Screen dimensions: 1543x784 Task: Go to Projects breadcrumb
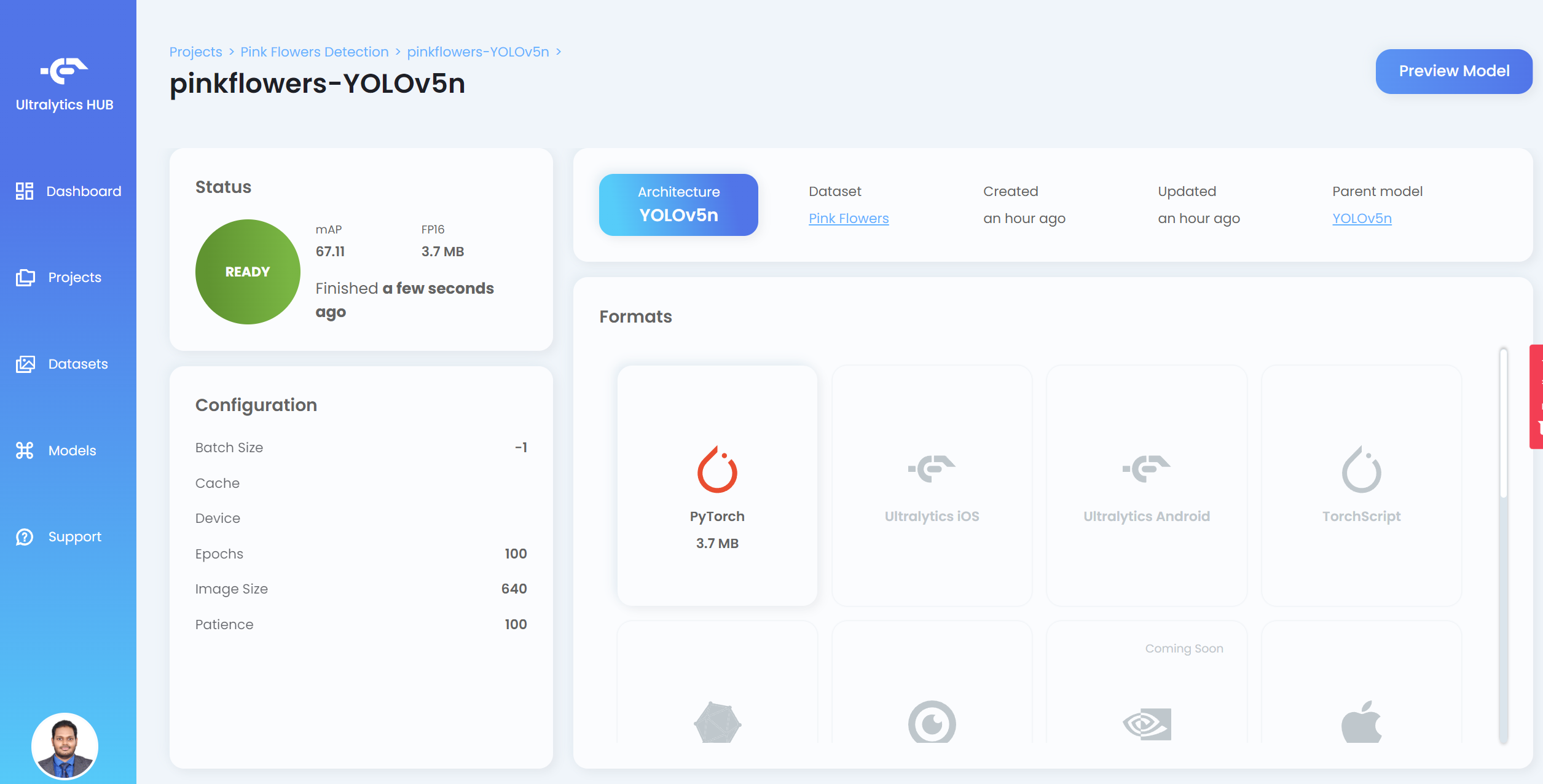(x=195, y=52)
